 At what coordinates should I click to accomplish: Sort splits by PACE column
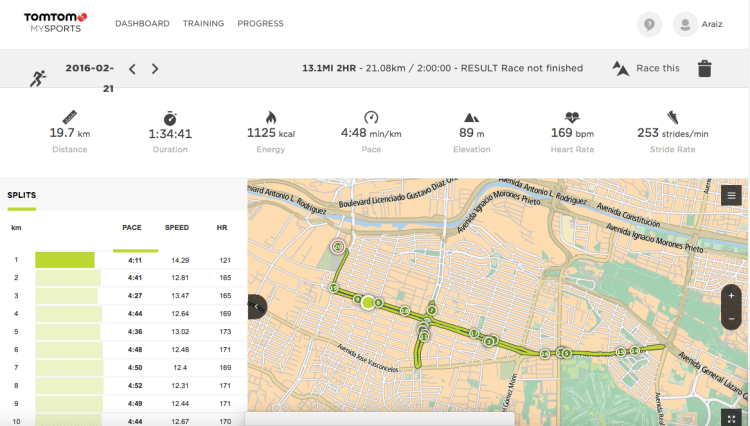click(132, 228)
